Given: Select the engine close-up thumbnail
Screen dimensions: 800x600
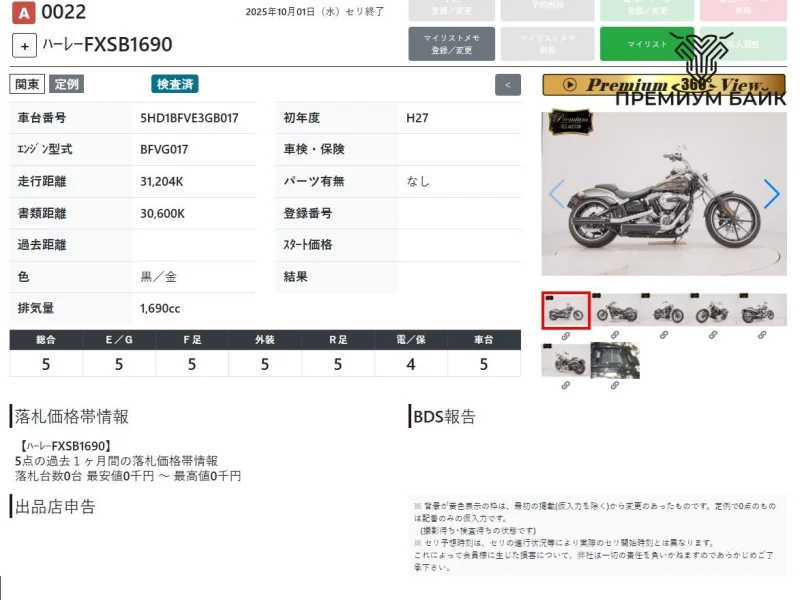Looking at the screenshot, I should 614,360.
